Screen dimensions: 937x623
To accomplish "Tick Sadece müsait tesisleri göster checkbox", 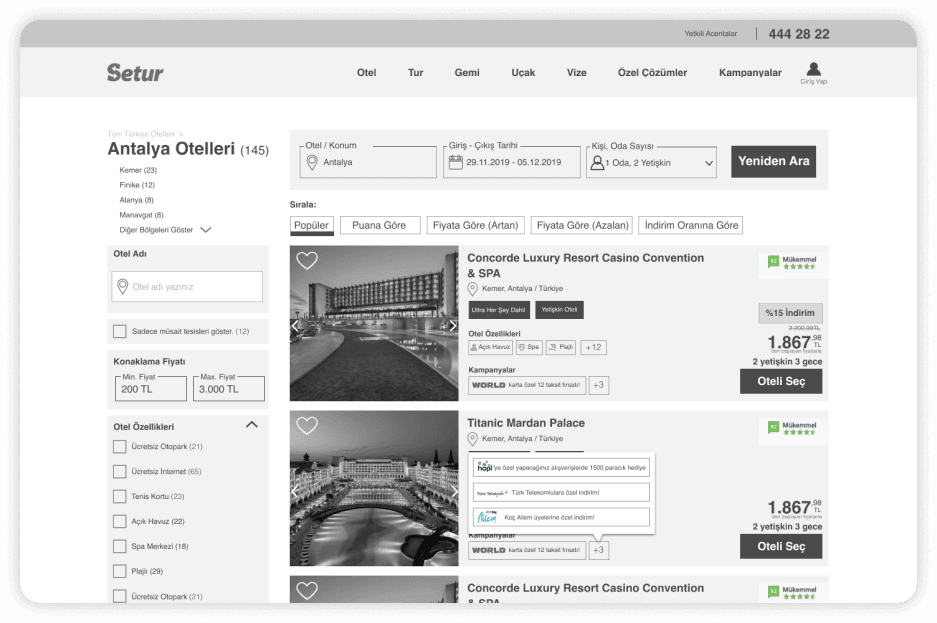I will click(120, 332).
